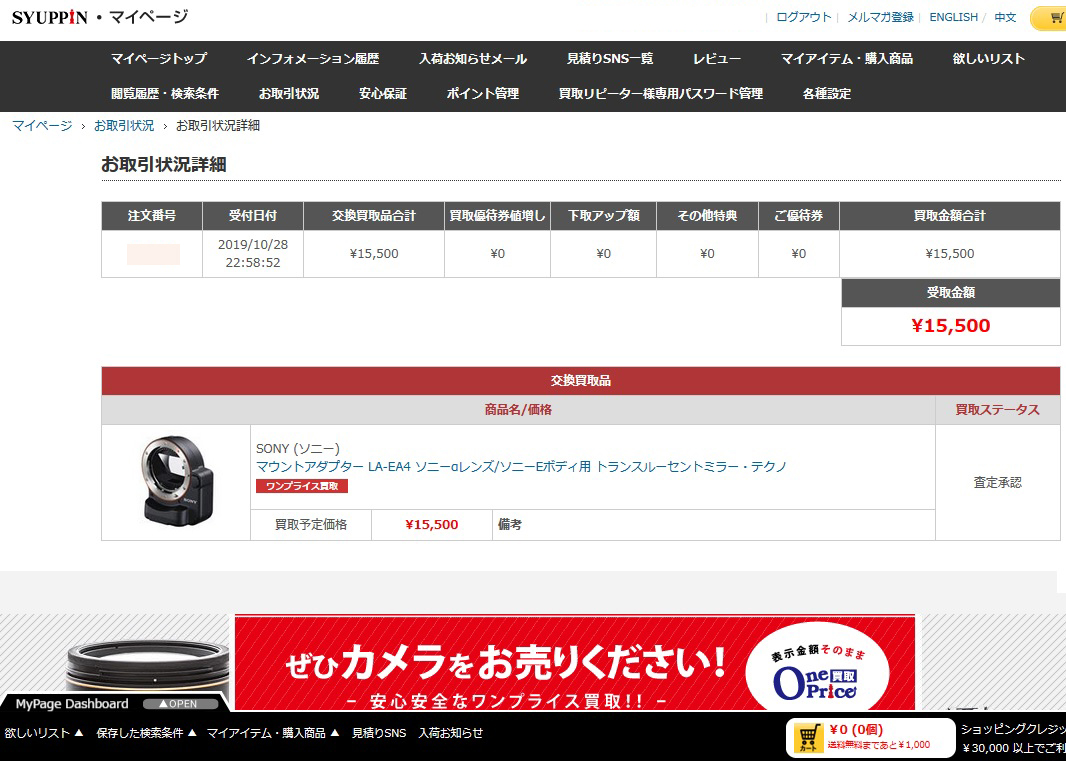Click 見積りSNS in bottom bar
Image resolution: width=1066 pixels, height=761 pixels.
379,733
